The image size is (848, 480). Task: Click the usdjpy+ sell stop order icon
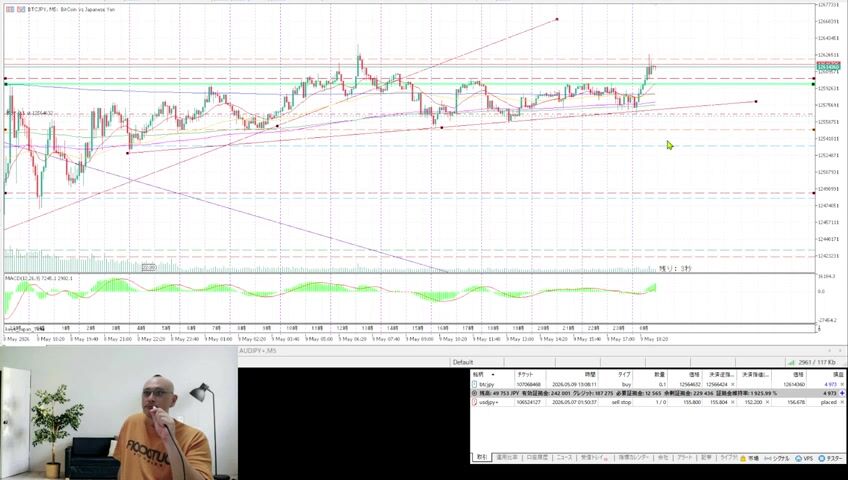pos(474,402)
